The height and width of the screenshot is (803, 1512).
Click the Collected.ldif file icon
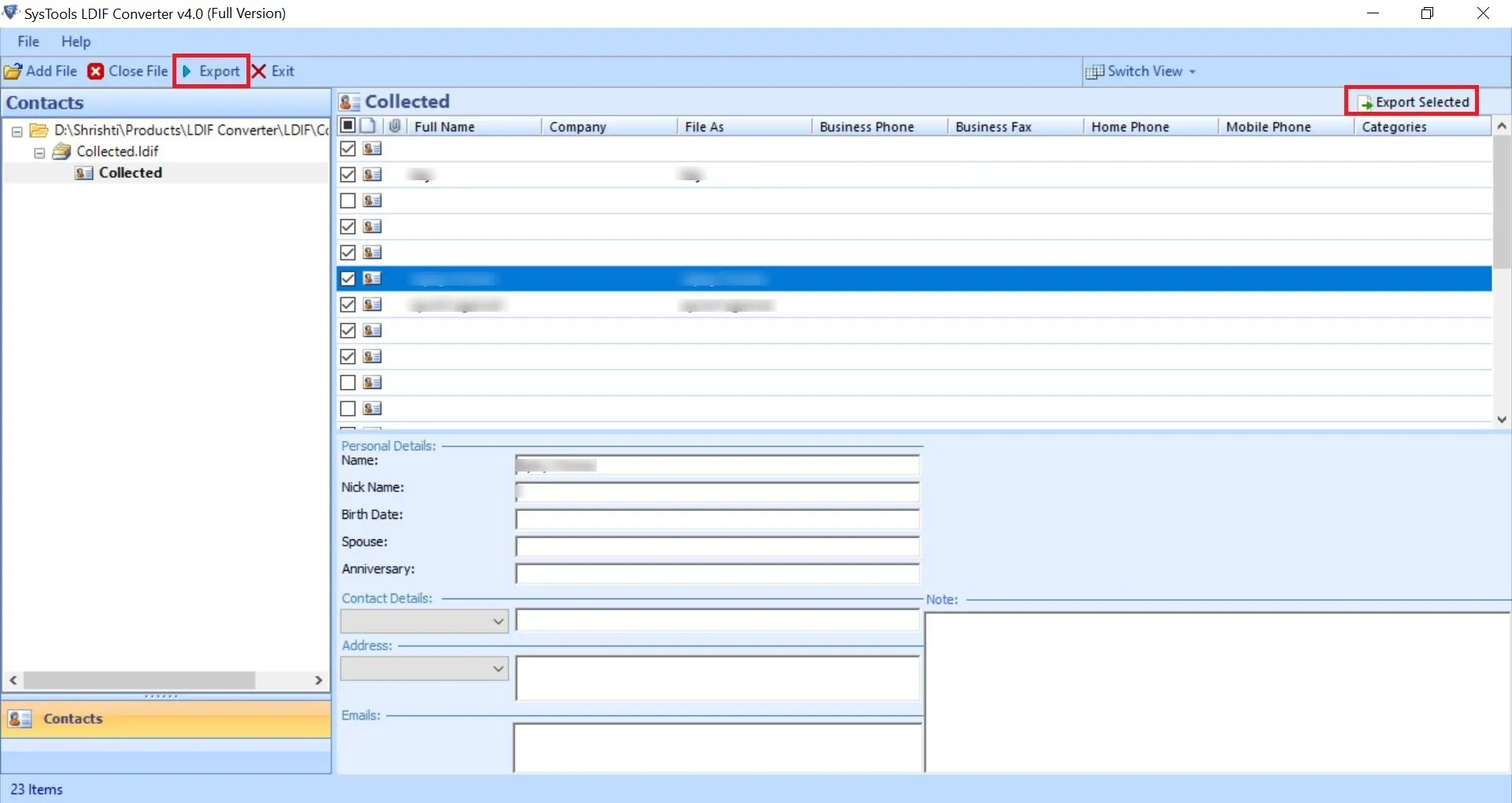click(x=61, y=151)
